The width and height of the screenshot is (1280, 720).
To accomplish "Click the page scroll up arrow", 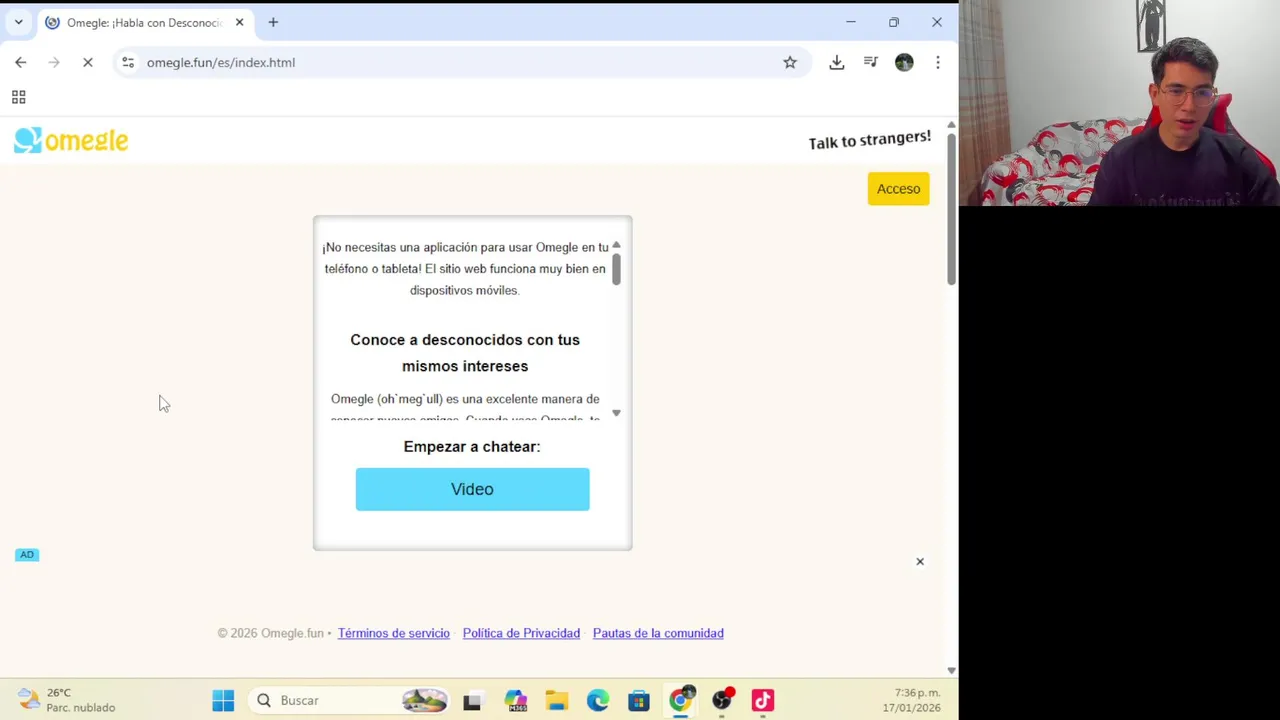I will 951,125.
